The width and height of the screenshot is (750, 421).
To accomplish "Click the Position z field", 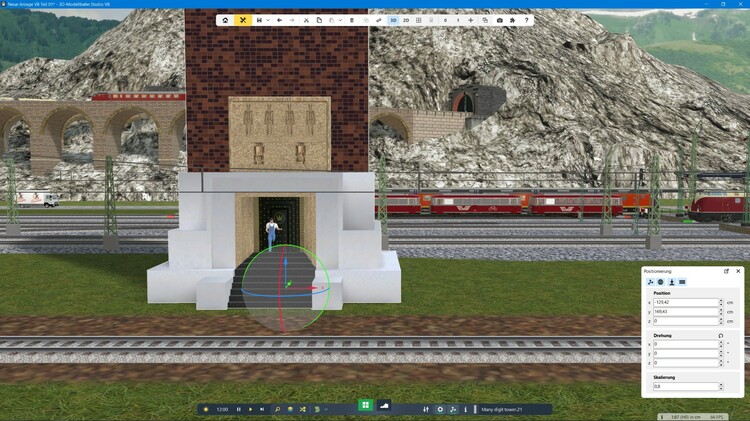I will 685,321.
